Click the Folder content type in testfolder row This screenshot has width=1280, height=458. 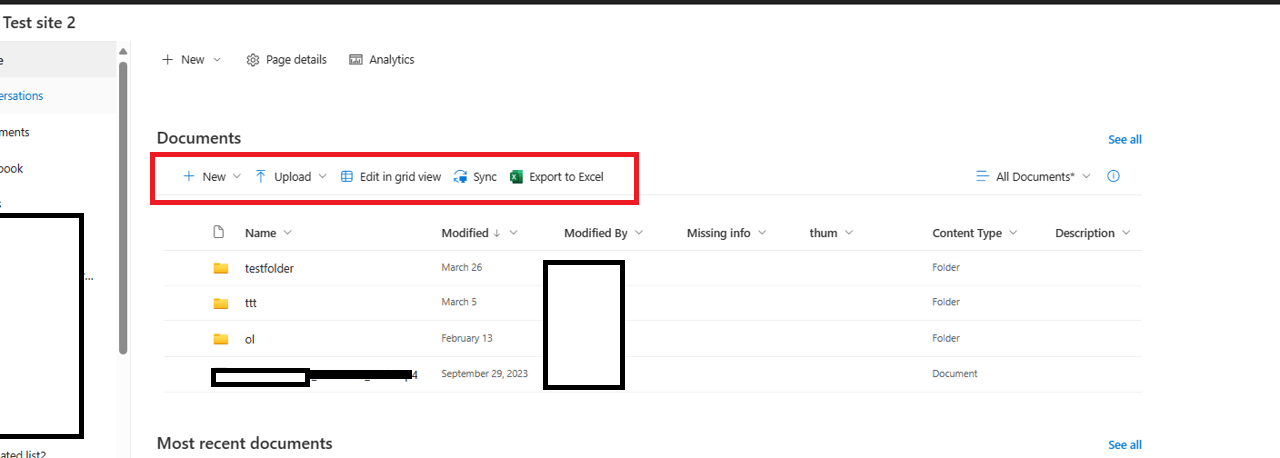946,268
